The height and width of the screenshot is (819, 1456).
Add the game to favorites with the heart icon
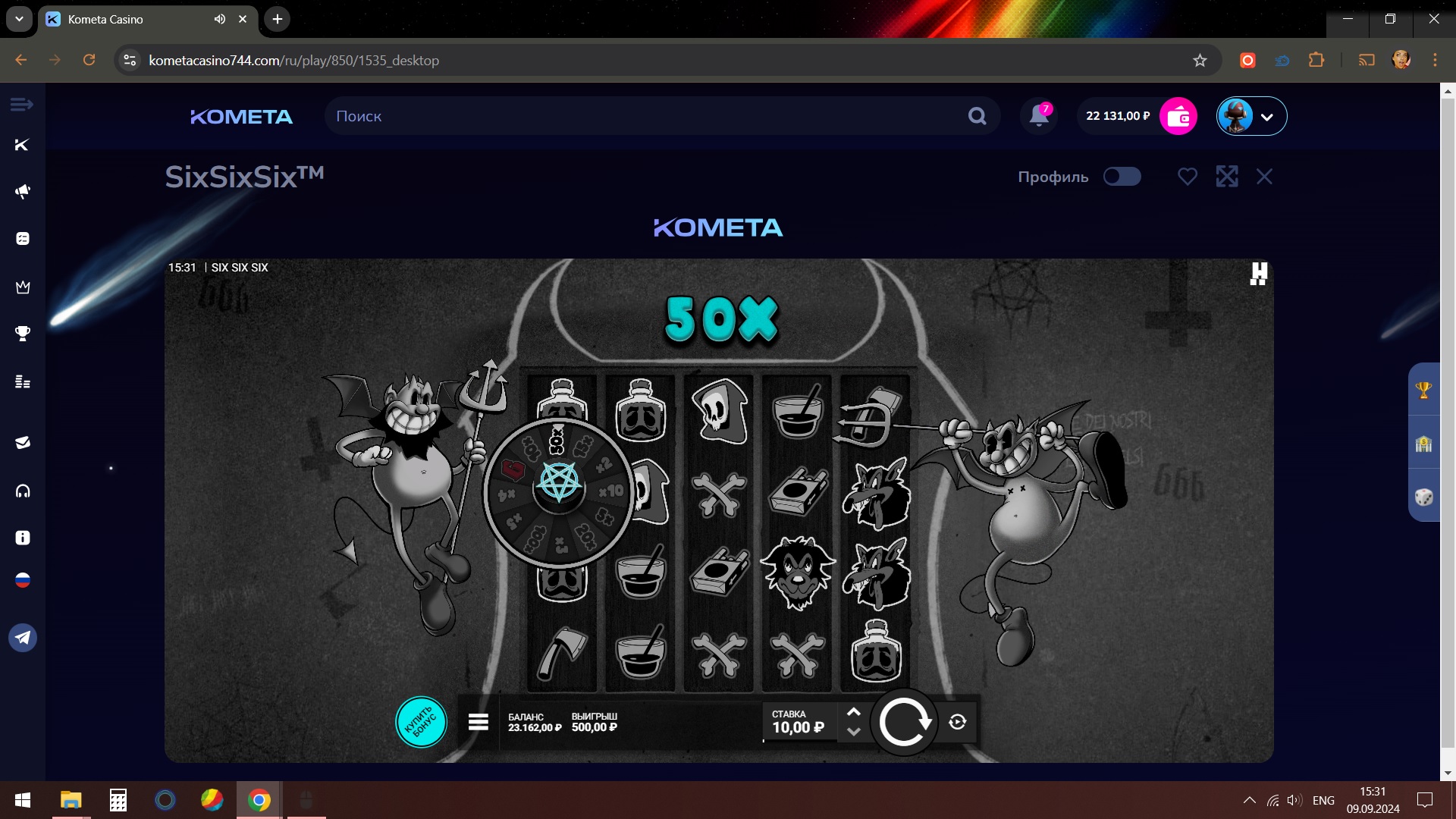pos(1187,177)
